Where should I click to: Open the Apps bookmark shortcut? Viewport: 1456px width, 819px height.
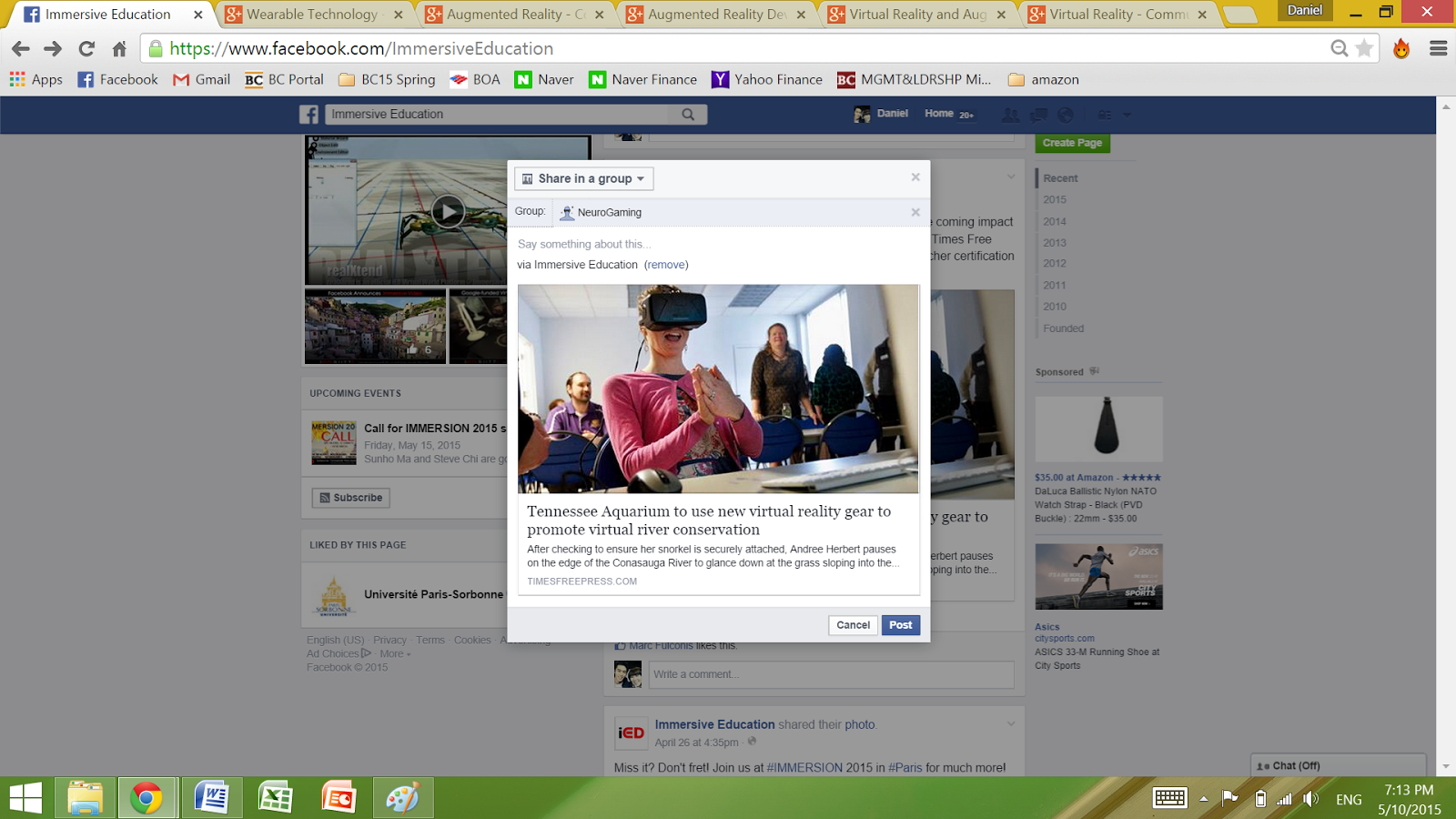point(36,80)
